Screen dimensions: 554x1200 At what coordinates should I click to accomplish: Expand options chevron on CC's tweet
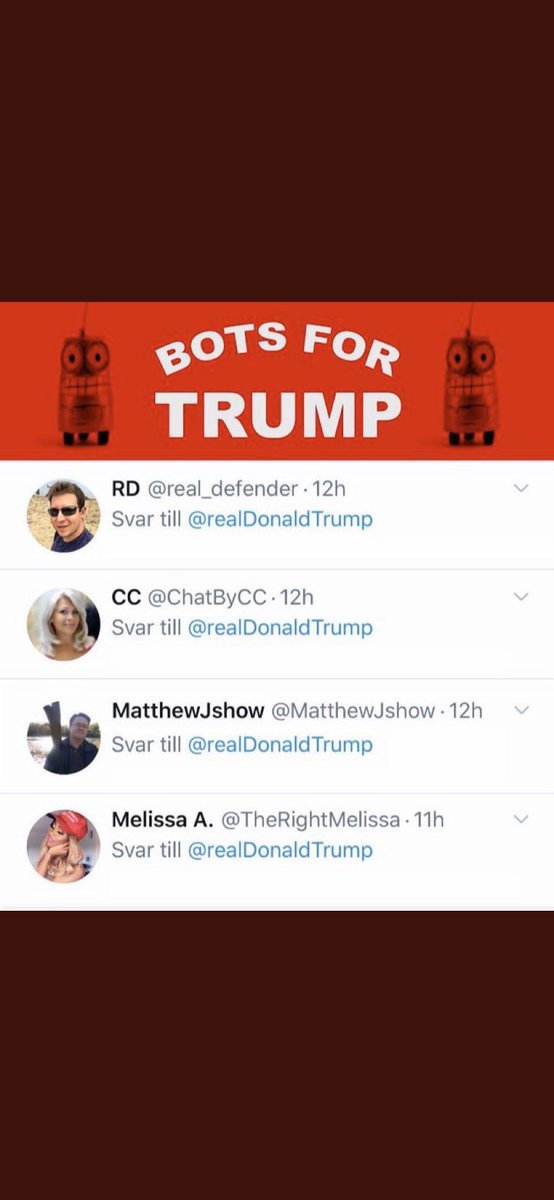[x=520, y=596]
